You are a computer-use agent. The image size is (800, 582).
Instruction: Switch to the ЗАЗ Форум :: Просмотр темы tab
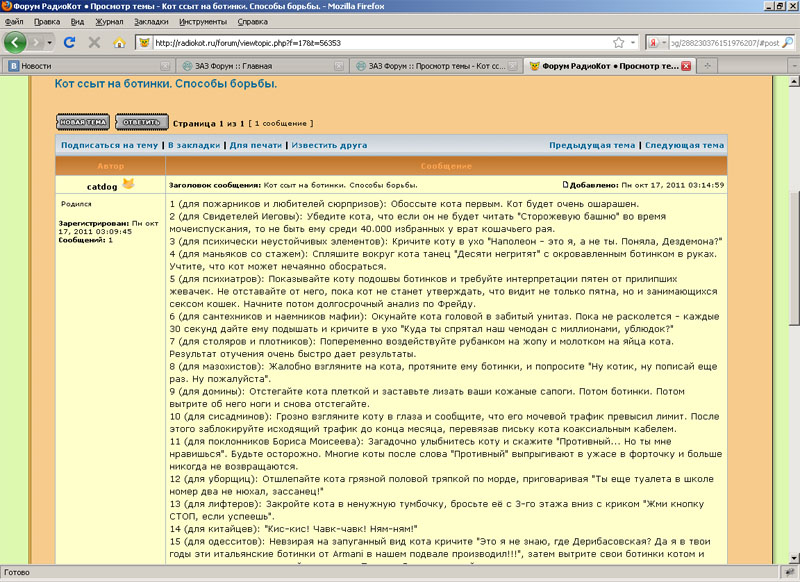point(435,66)
